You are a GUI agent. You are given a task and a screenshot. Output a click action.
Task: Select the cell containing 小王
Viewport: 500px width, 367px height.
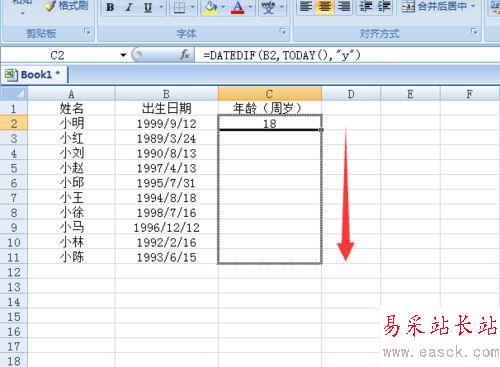point(71,198)
